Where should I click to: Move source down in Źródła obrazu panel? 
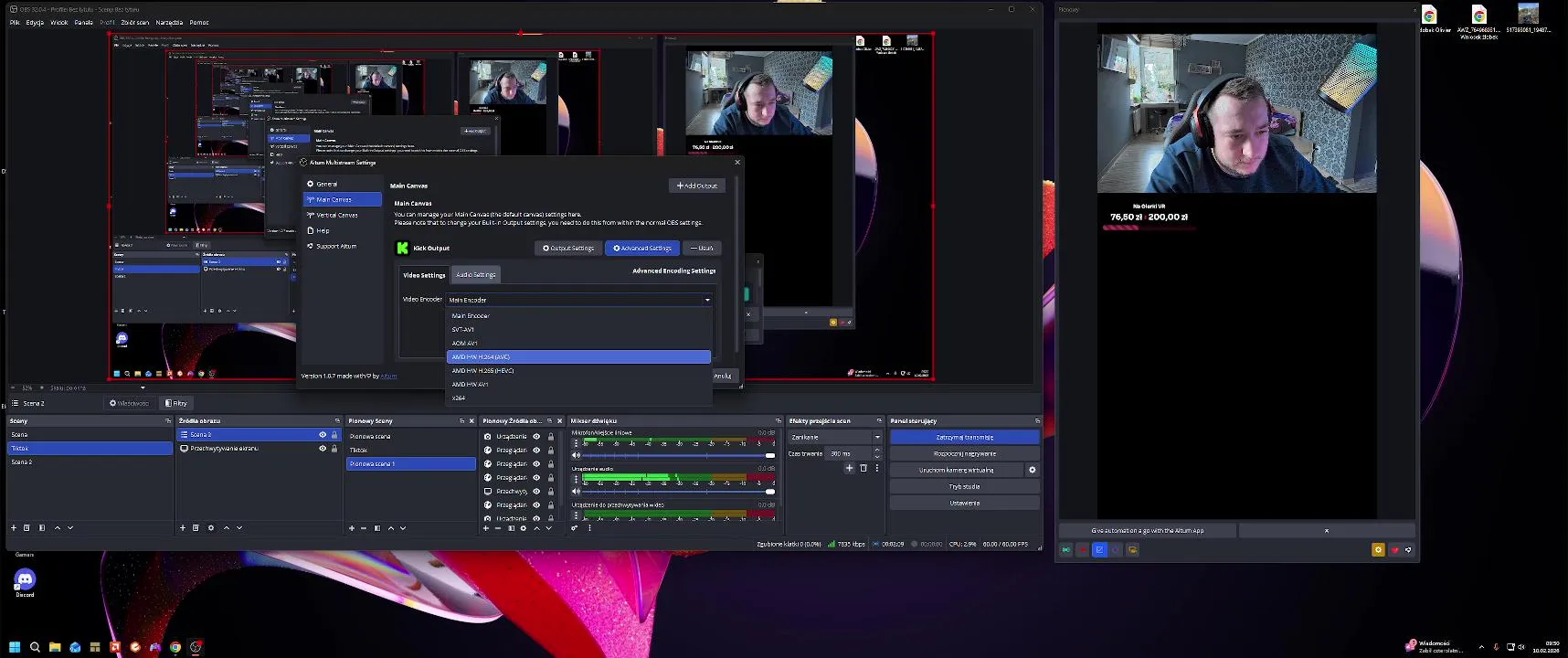pyautogui.click(x=239, y=527)
